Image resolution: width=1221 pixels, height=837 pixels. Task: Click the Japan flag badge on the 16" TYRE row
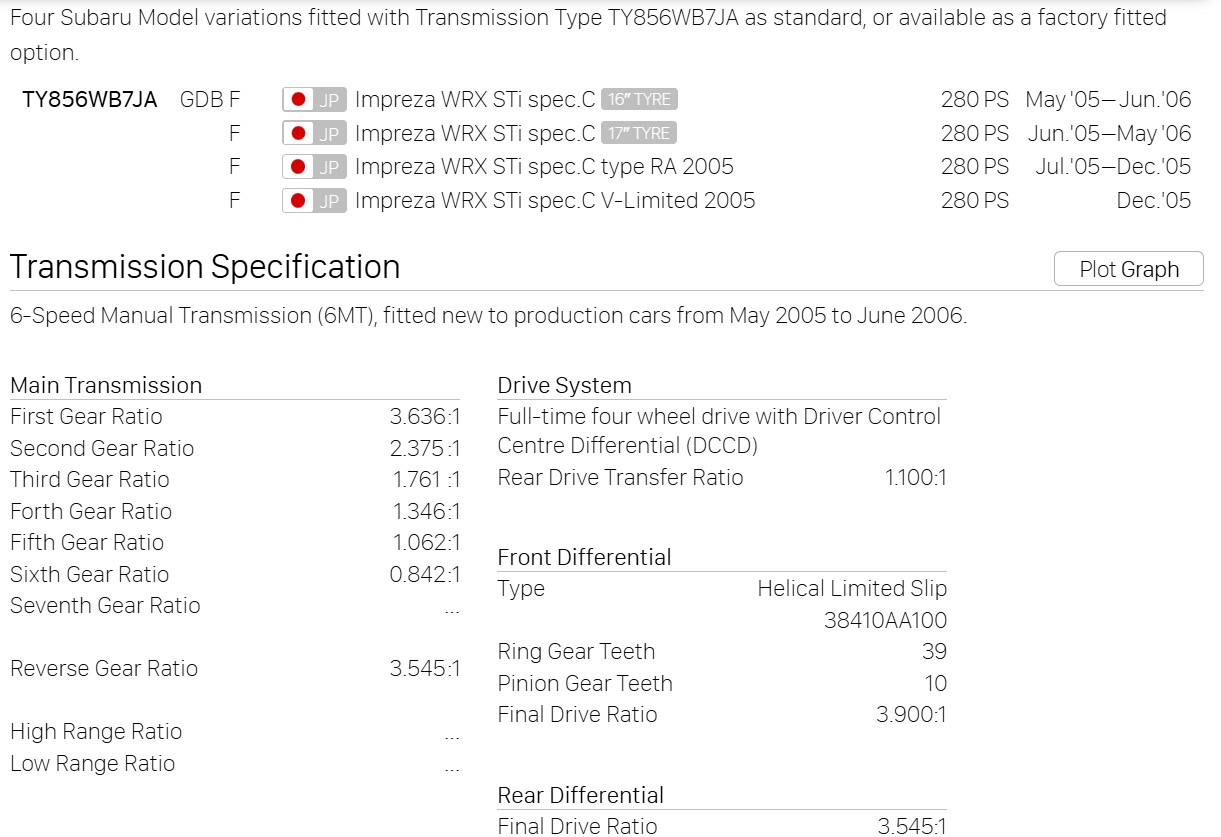click(x=314, y=100)
